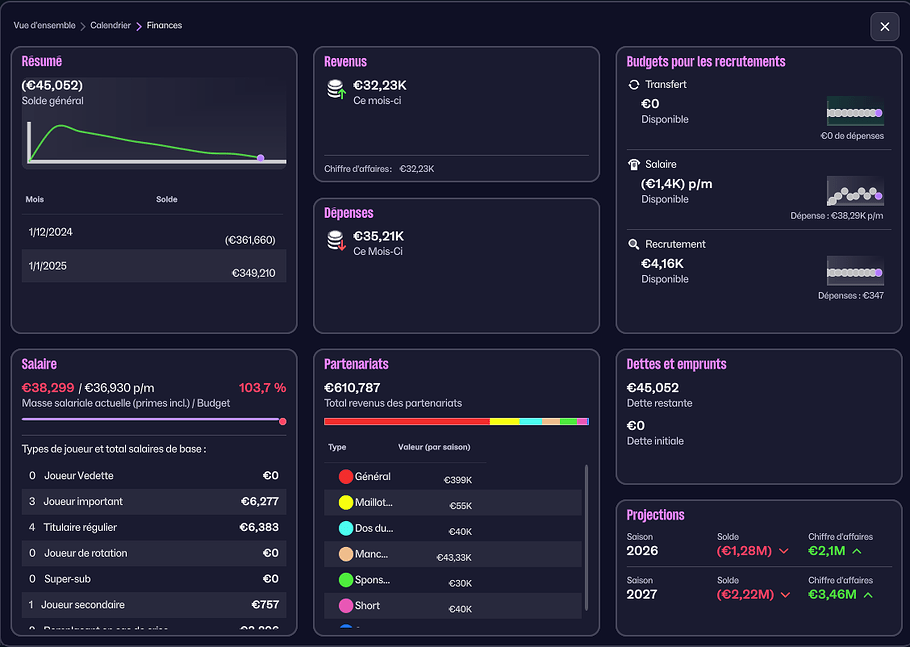This screenshot has width=910, height=647.
Task: Select the 1/12/2024 balance row
Action: point(154,233)
